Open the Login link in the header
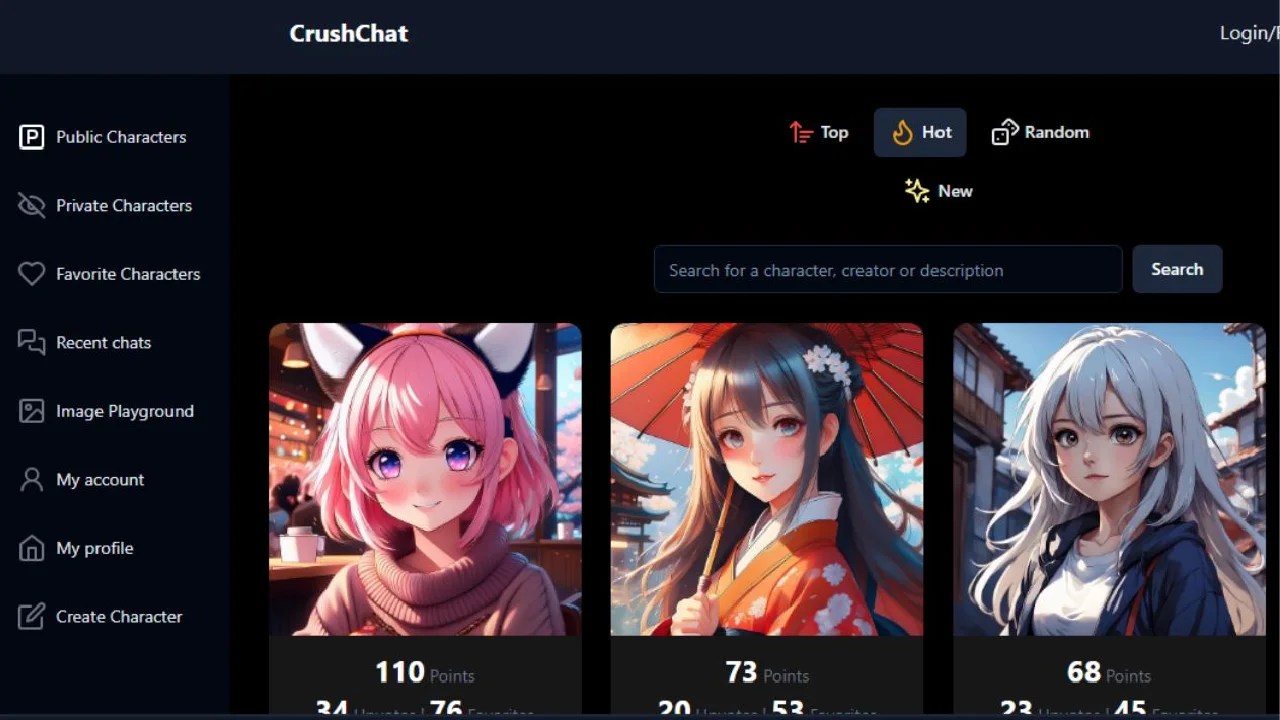Screen dimensions: 1280x720 coord(1249,33)
